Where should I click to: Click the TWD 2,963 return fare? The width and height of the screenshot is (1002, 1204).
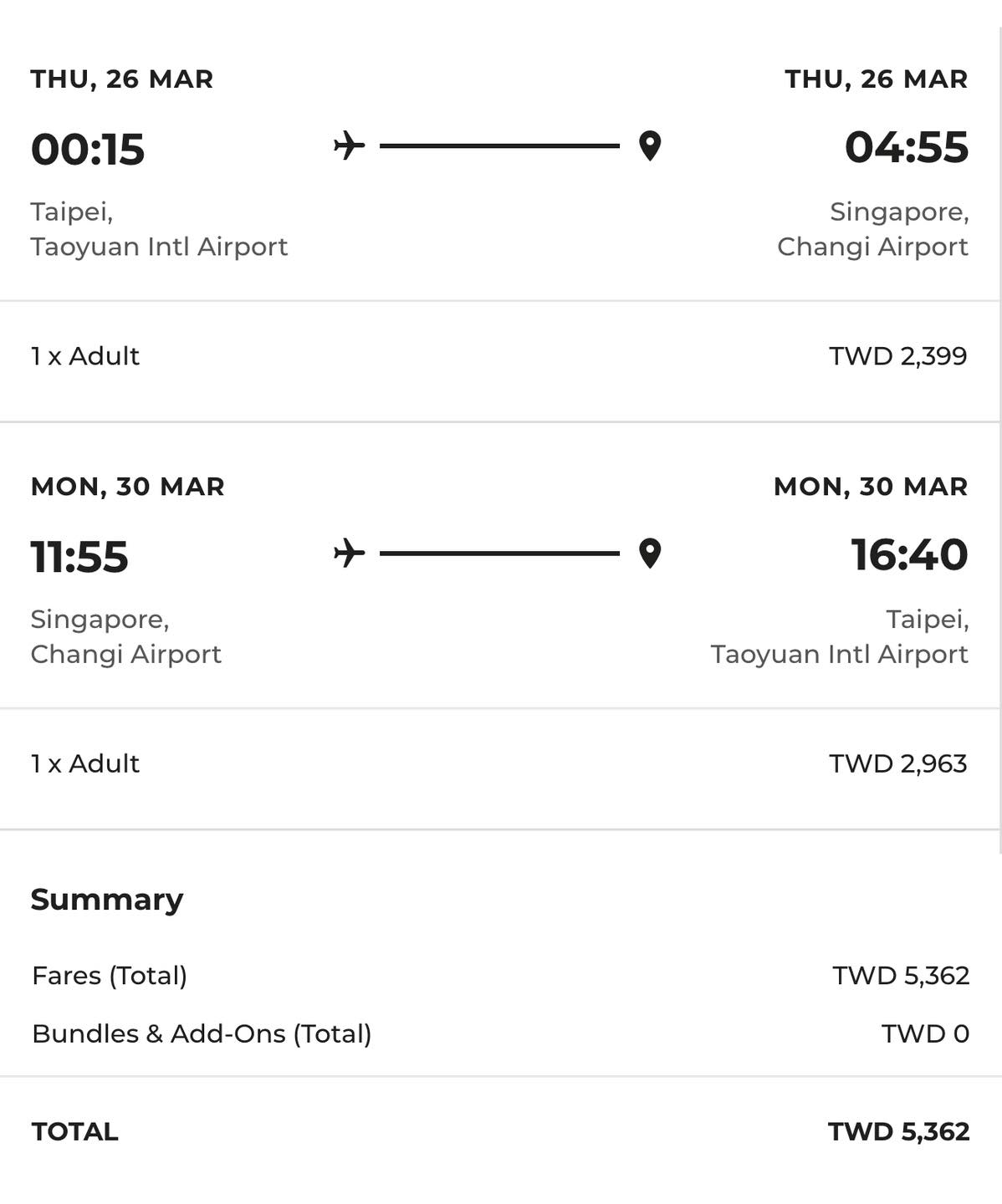[x=897, y=763]
